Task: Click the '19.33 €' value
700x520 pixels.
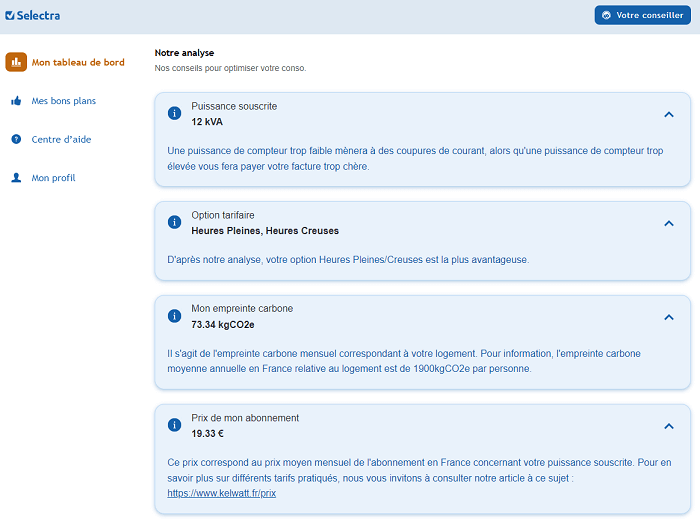Action: (207, 433)
